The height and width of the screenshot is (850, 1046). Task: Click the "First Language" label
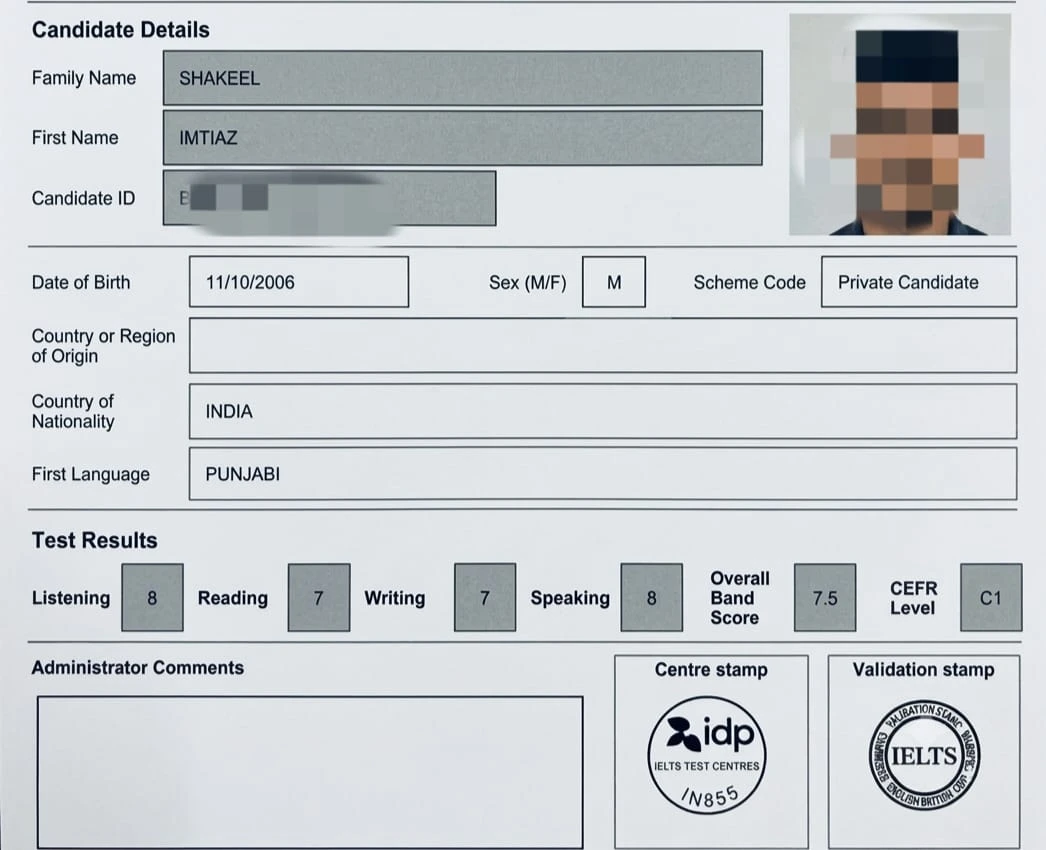[91, 474]
